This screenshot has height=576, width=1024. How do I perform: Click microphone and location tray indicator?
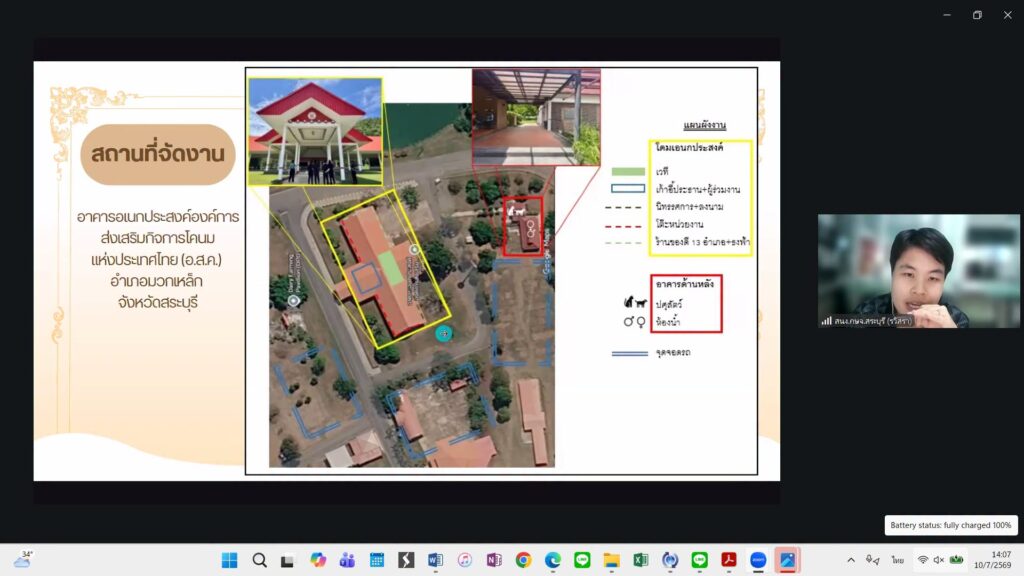click(872, 560)
